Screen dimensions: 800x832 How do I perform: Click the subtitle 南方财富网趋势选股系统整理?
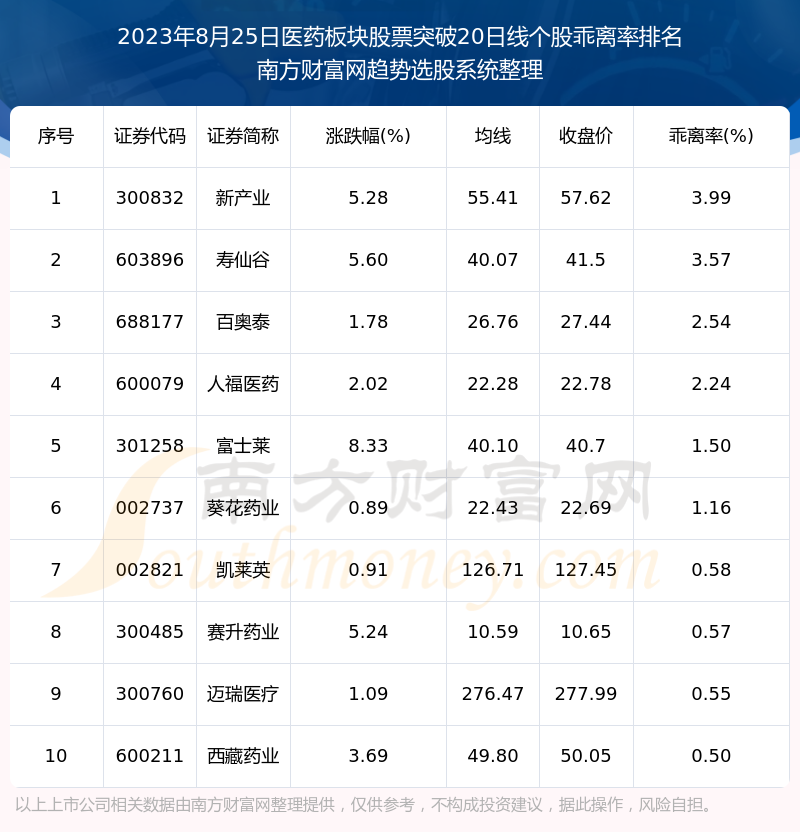[x=400, y=70]
